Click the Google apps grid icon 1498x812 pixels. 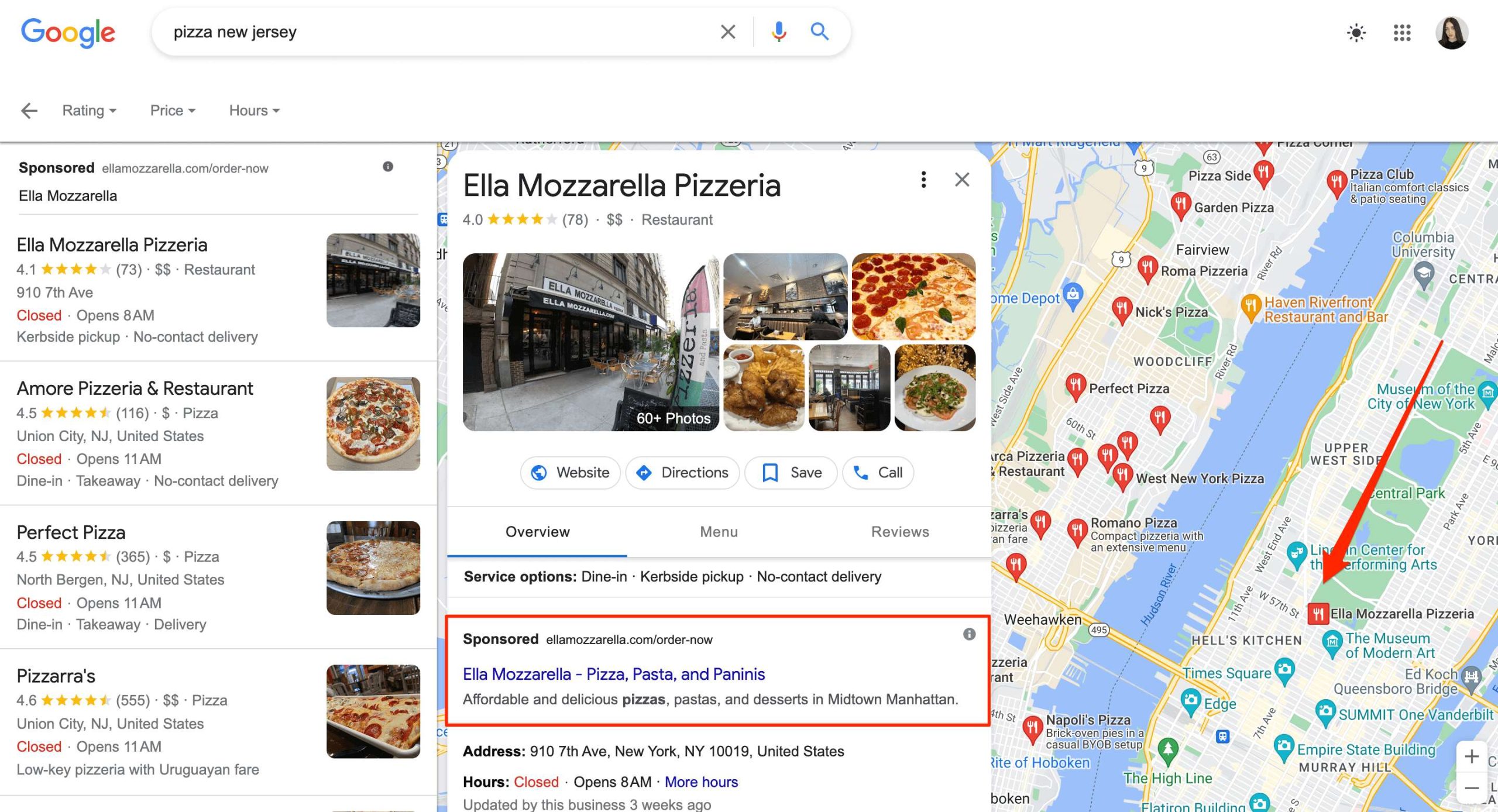[x=1400, y=32]
